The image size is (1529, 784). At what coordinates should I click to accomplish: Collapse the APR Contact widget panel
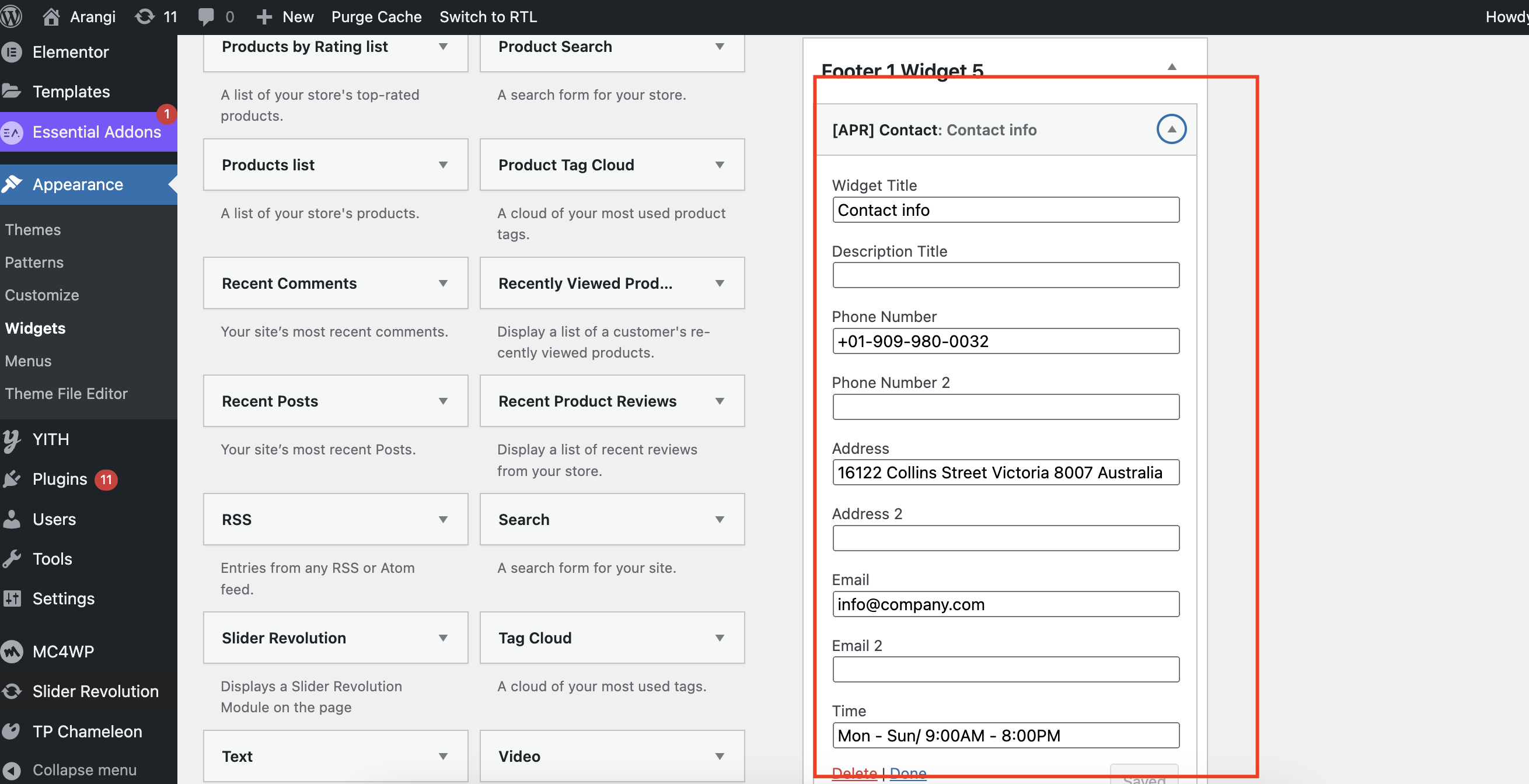coord(1171,129)
